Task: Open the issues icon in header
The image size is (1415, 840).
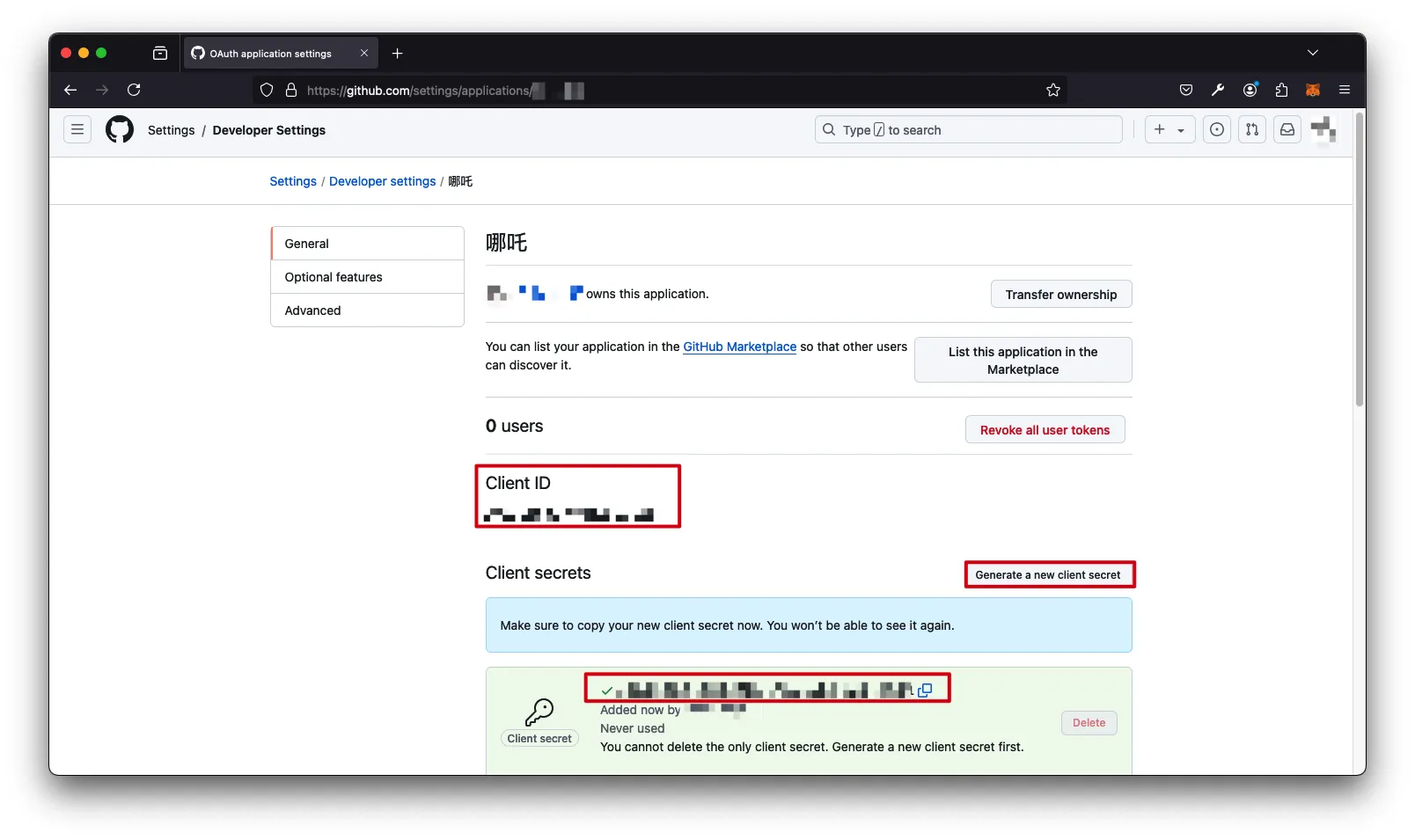Action: [x=1216, y=130]
